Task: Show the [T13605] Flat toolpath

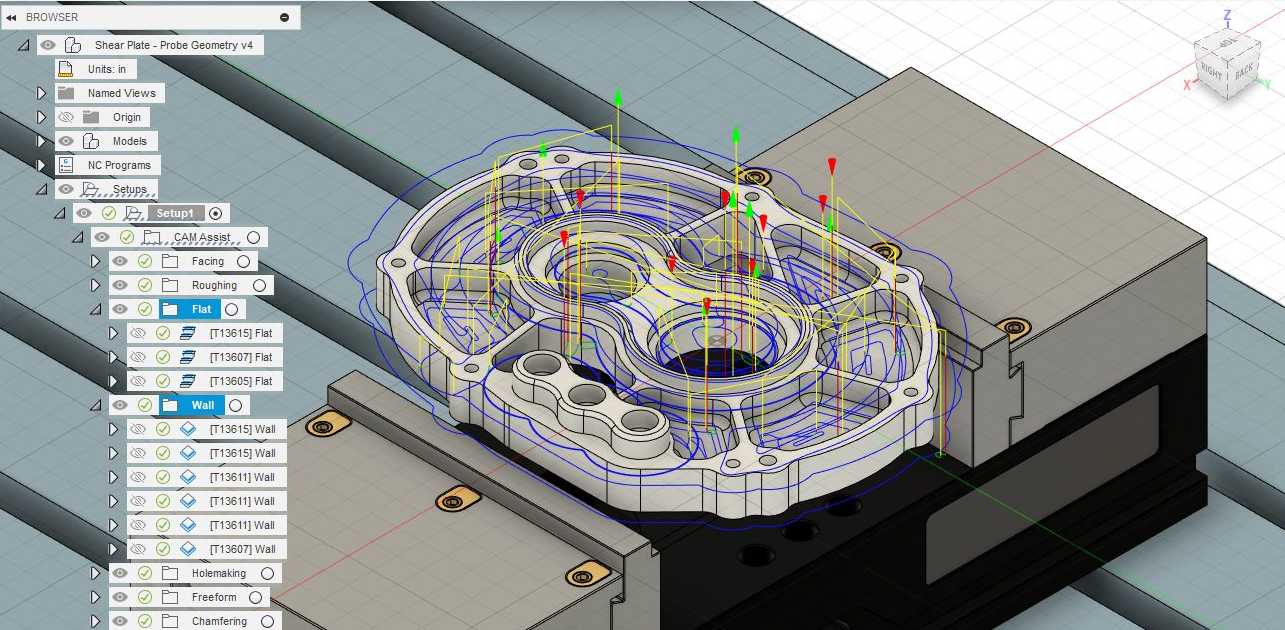Action: click(x=138, y=381)
